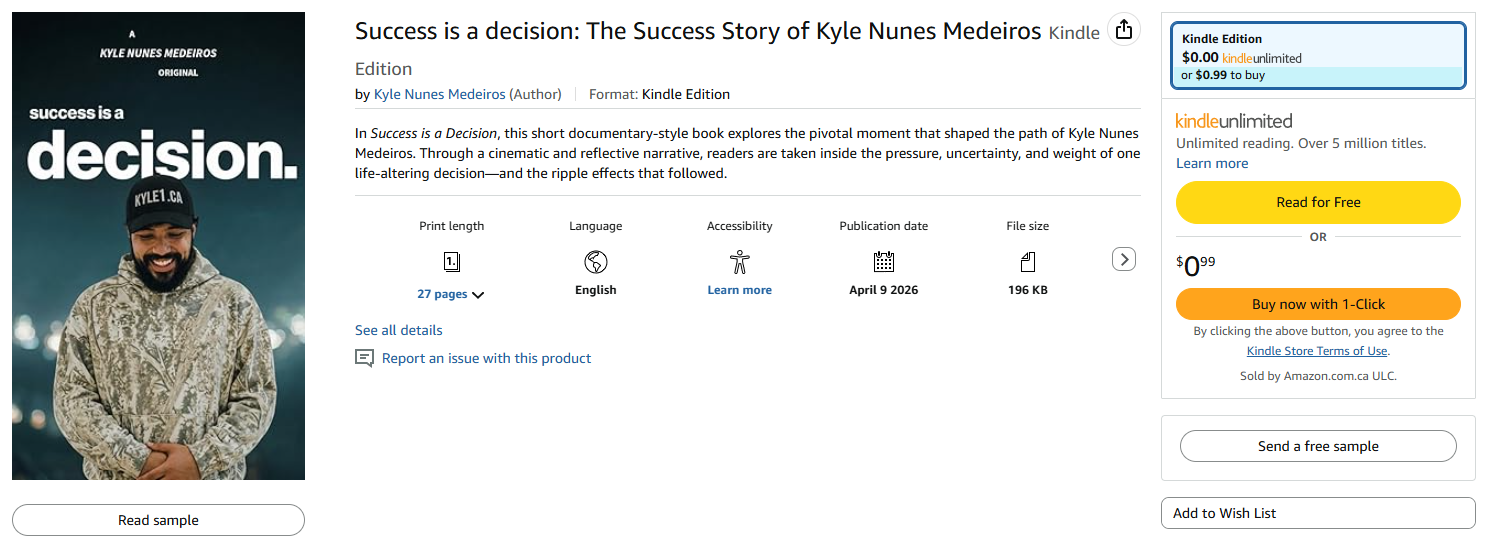Viewport: 1498px width, 551px height.
Task: Click Learn more under Accessibility
Action: [x=739, y=290]
